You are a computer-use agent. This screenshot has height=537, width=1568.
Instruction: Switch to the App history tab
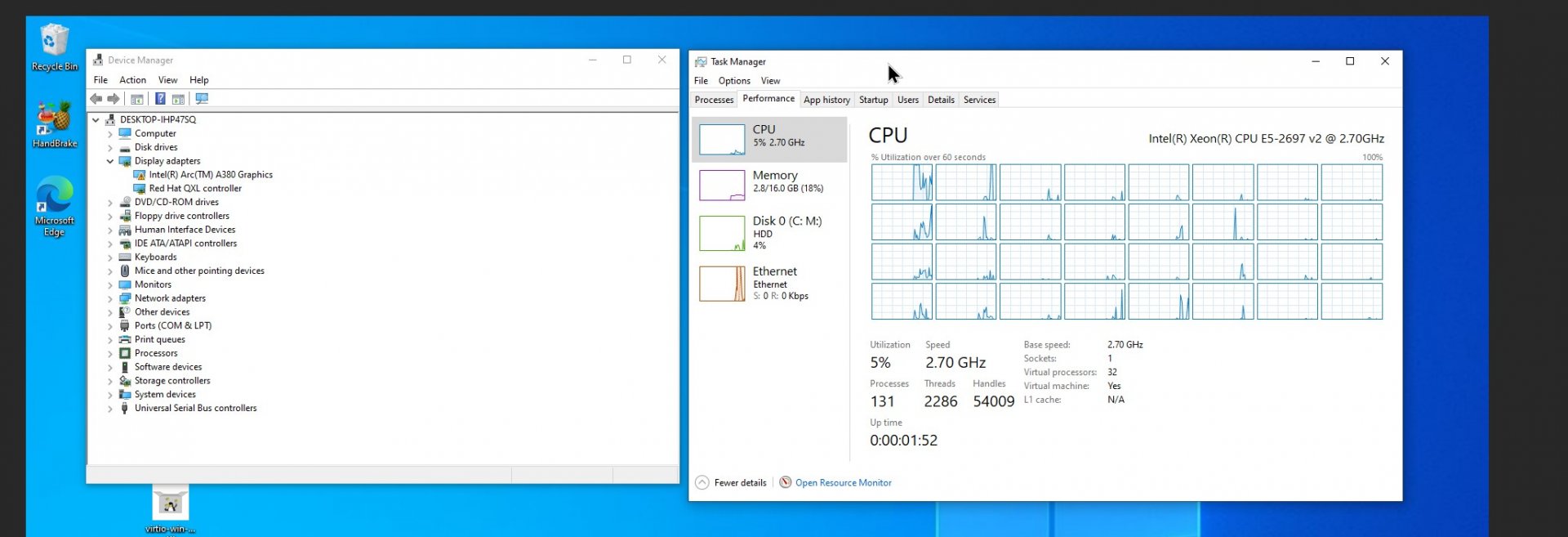(x=826, y=100)
